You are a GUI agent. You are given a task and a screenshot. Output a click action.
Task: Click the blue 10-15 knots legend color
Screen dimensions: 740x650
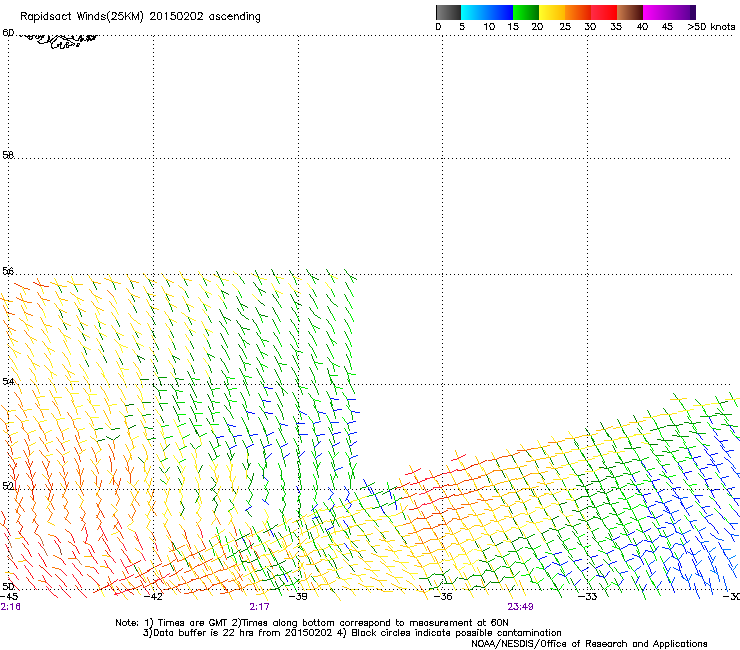coord(500,12)
